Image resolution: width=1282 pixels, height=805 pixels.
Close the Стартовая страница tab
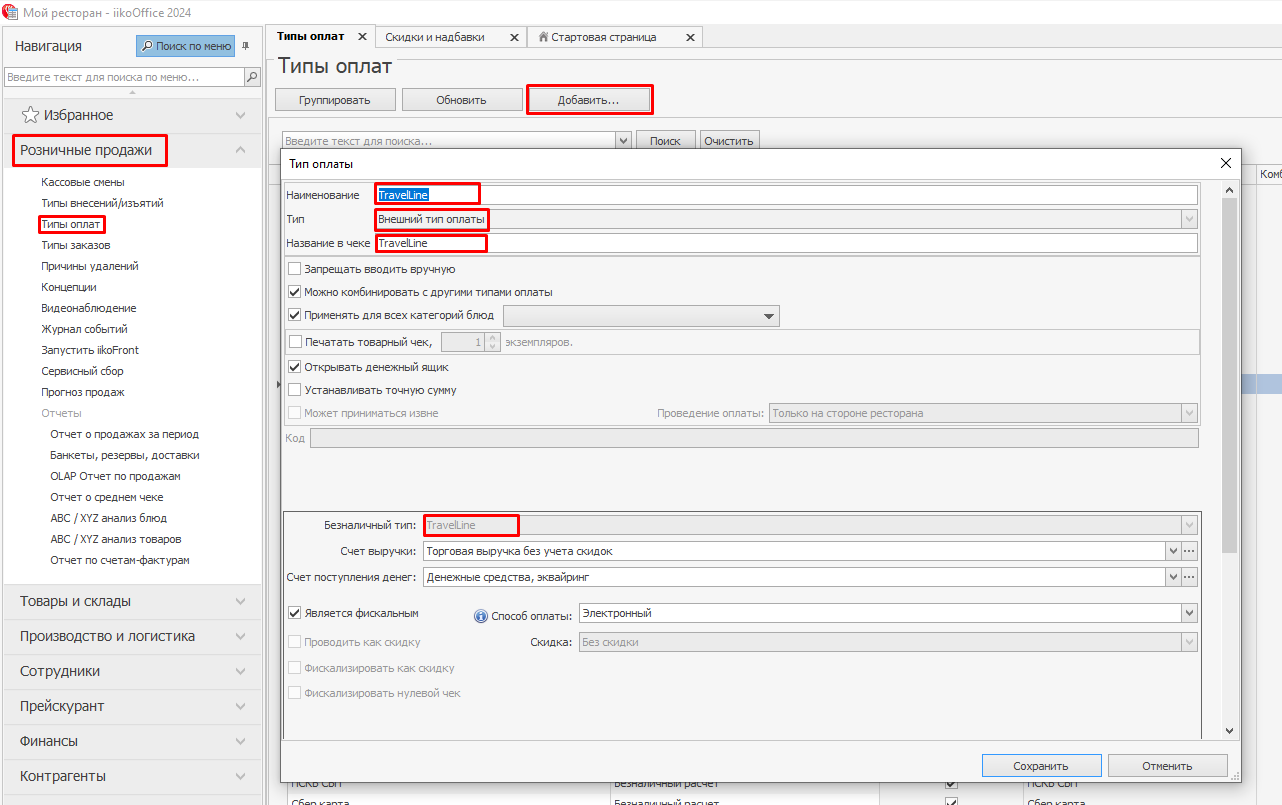tap(690, 37)
